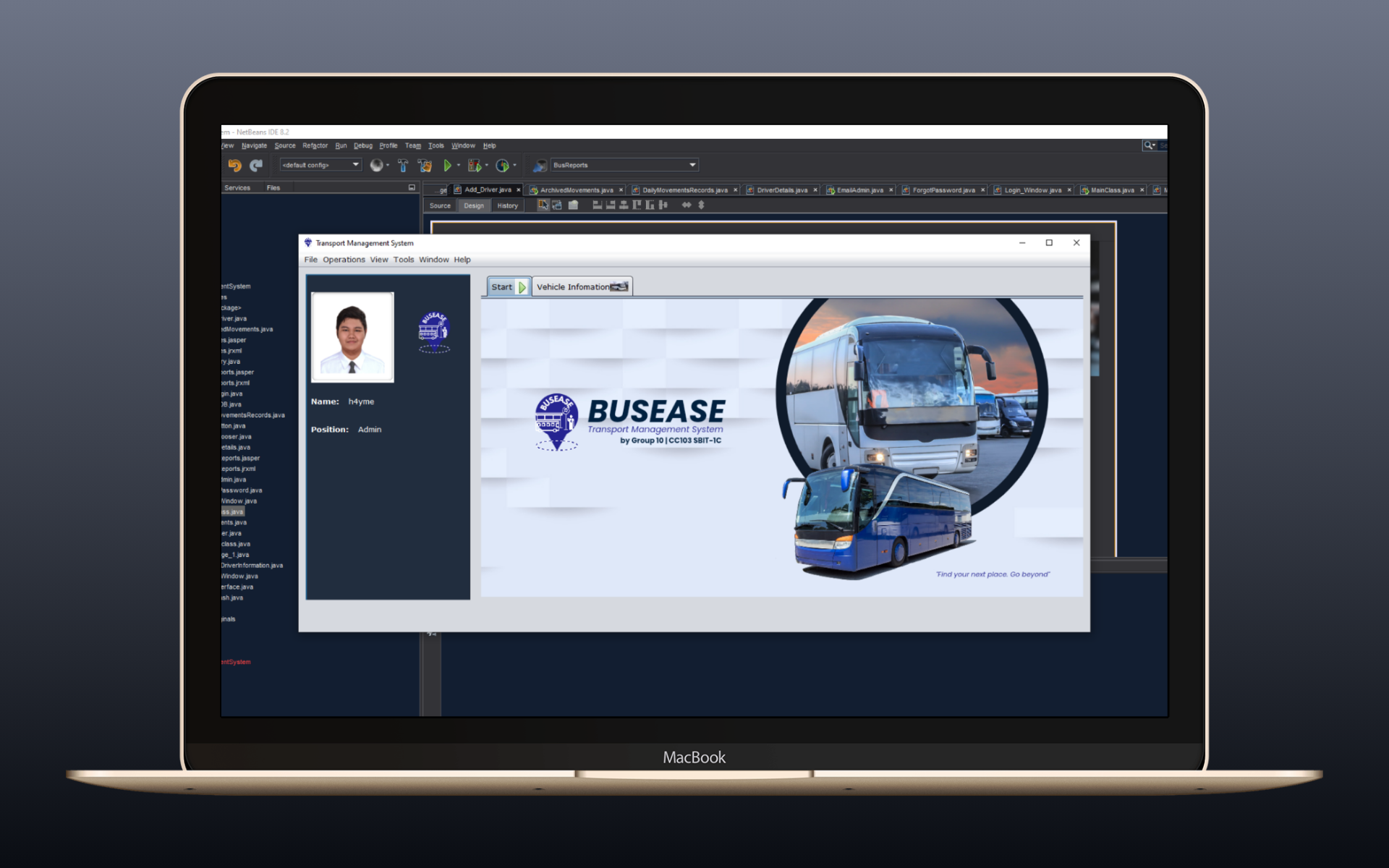Viewport: 1389px width, 868px height.
Task: Minimize the Services/Files panel via its icon
Action: pyautogui.click(x=412, y=187)
